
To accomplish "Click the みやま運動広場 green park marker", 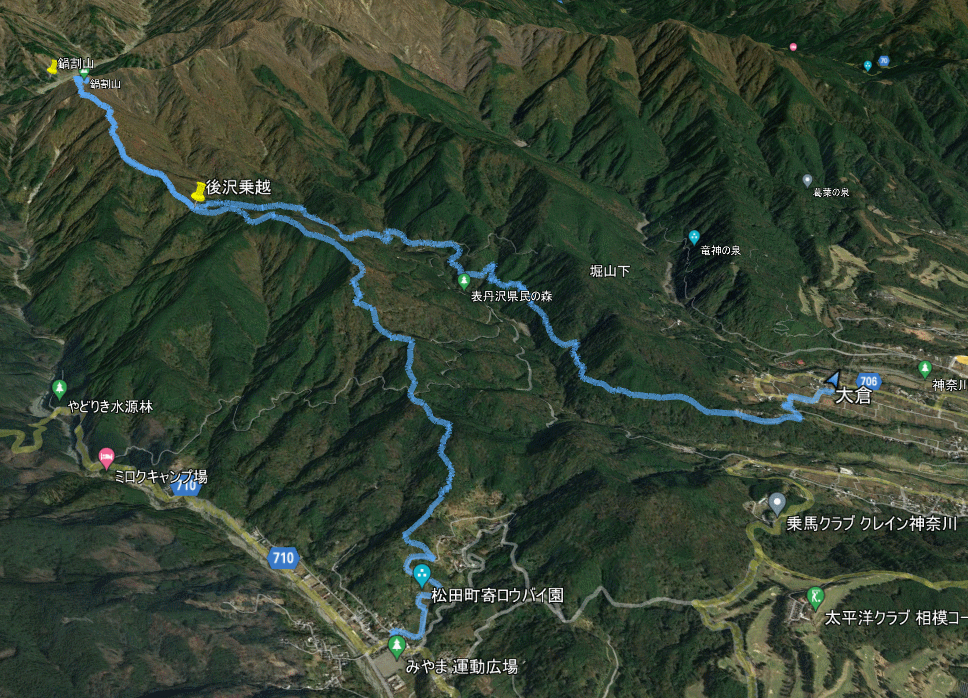I will click(x=396, y=646).
